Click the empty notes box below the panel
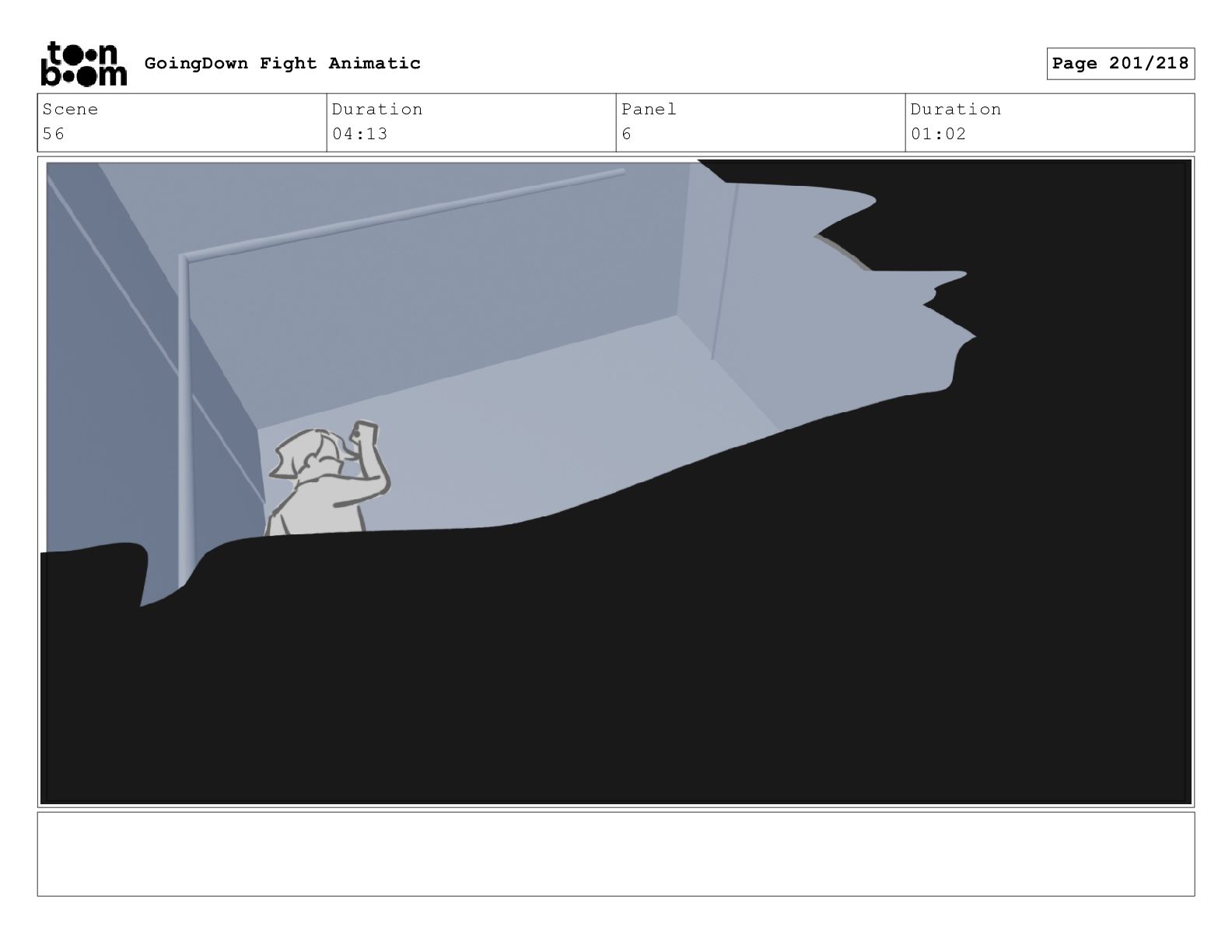This screenshot has height=952, width=1232. pyautogui.click(x=616, y=854)
